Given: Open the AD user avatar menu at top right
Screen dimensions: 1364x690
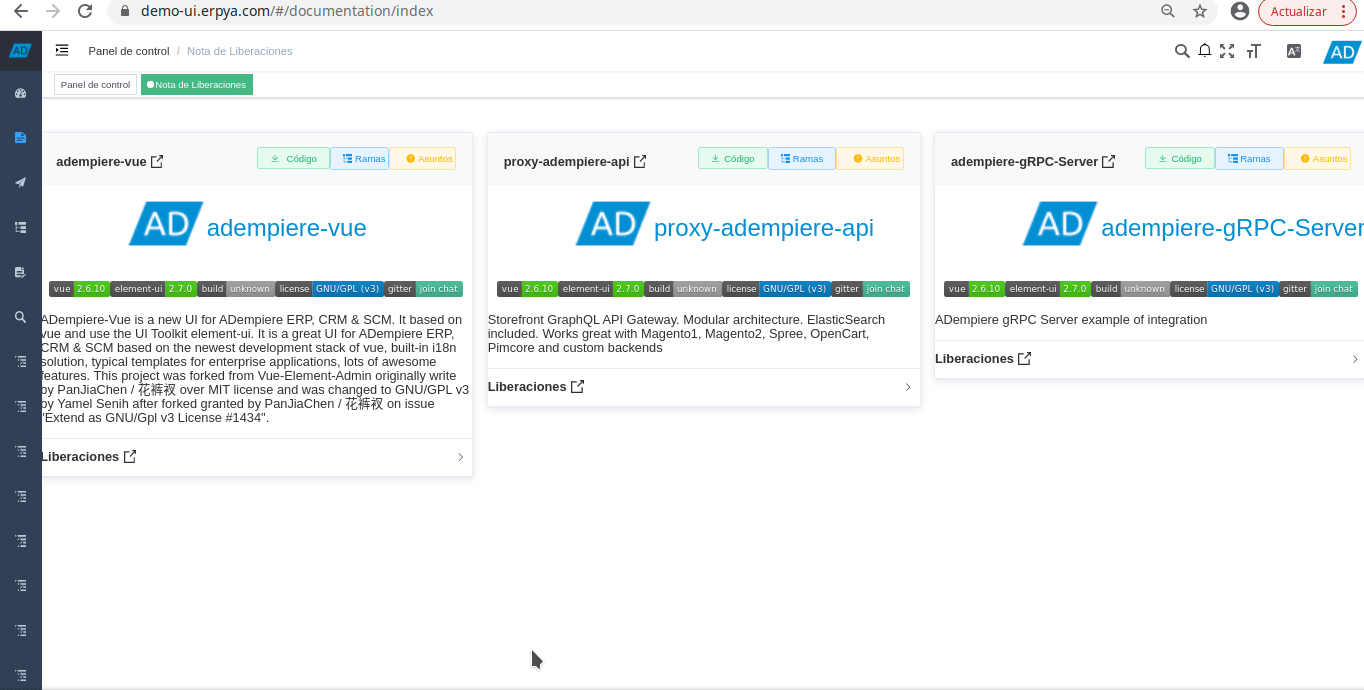Looking at the screenshot, I should point(1342,52).
